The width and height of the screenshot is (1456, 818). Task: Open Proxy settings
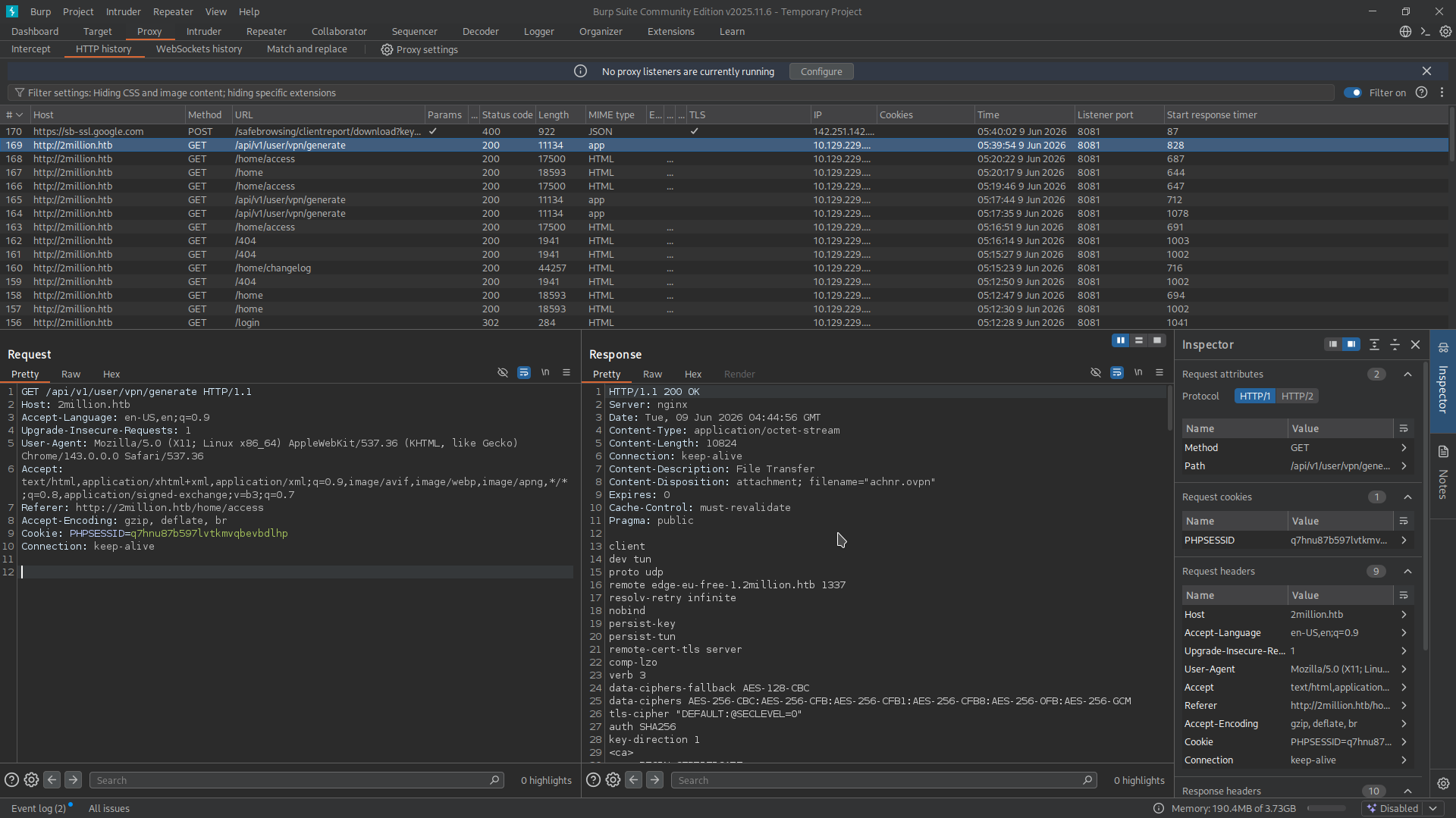coord(419,49)
